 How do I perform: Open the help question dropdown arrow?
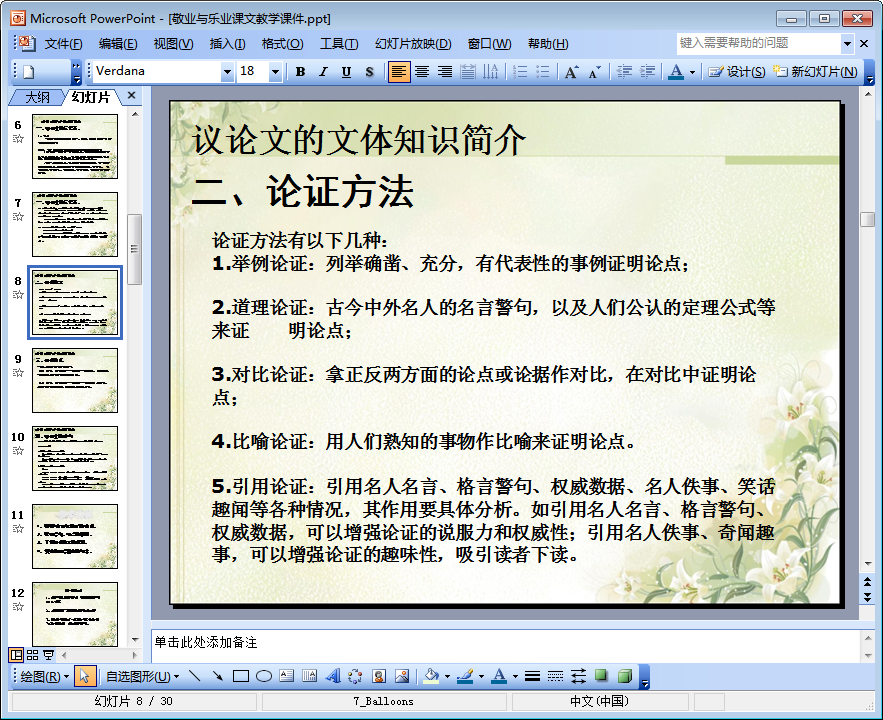click(x=848, y=43)
